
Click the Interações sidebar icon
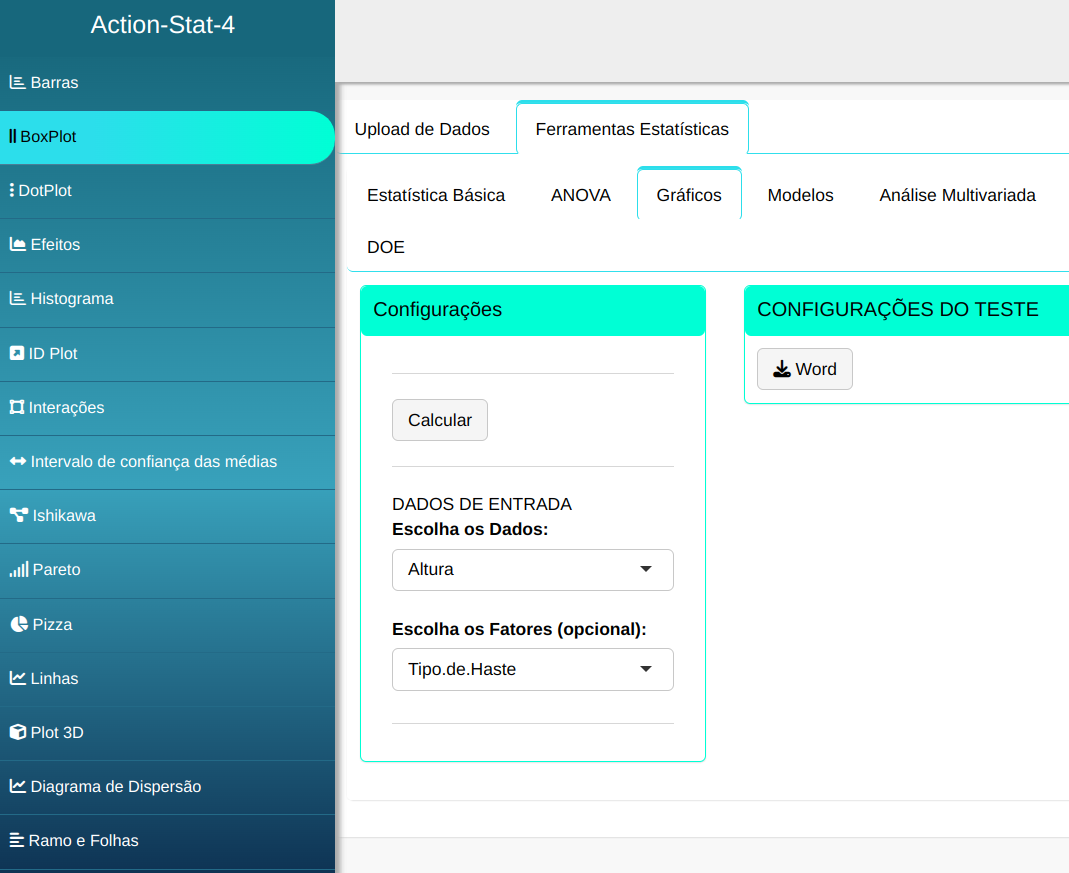(x=17, y=407)
